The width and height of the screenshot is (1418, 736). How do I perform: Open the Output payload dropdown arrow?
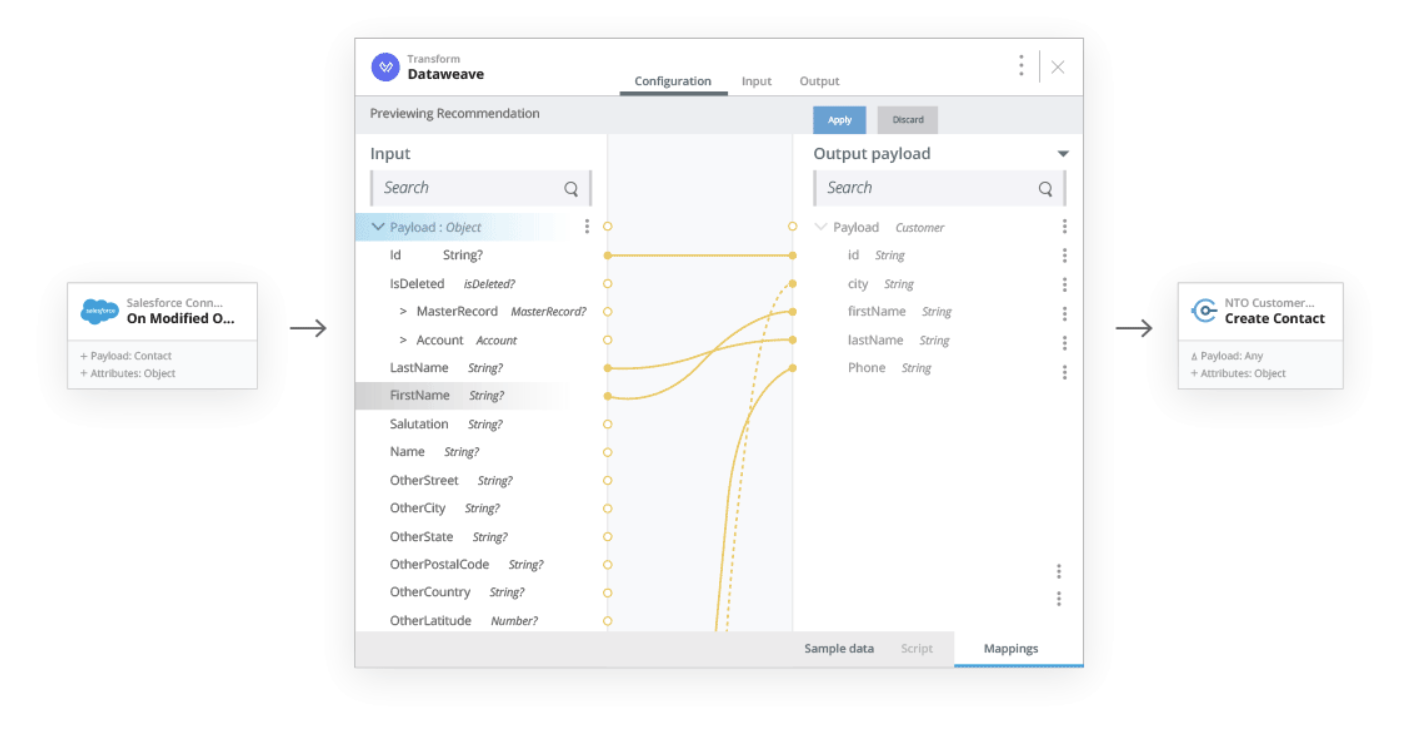click(x=1063, y=154)
